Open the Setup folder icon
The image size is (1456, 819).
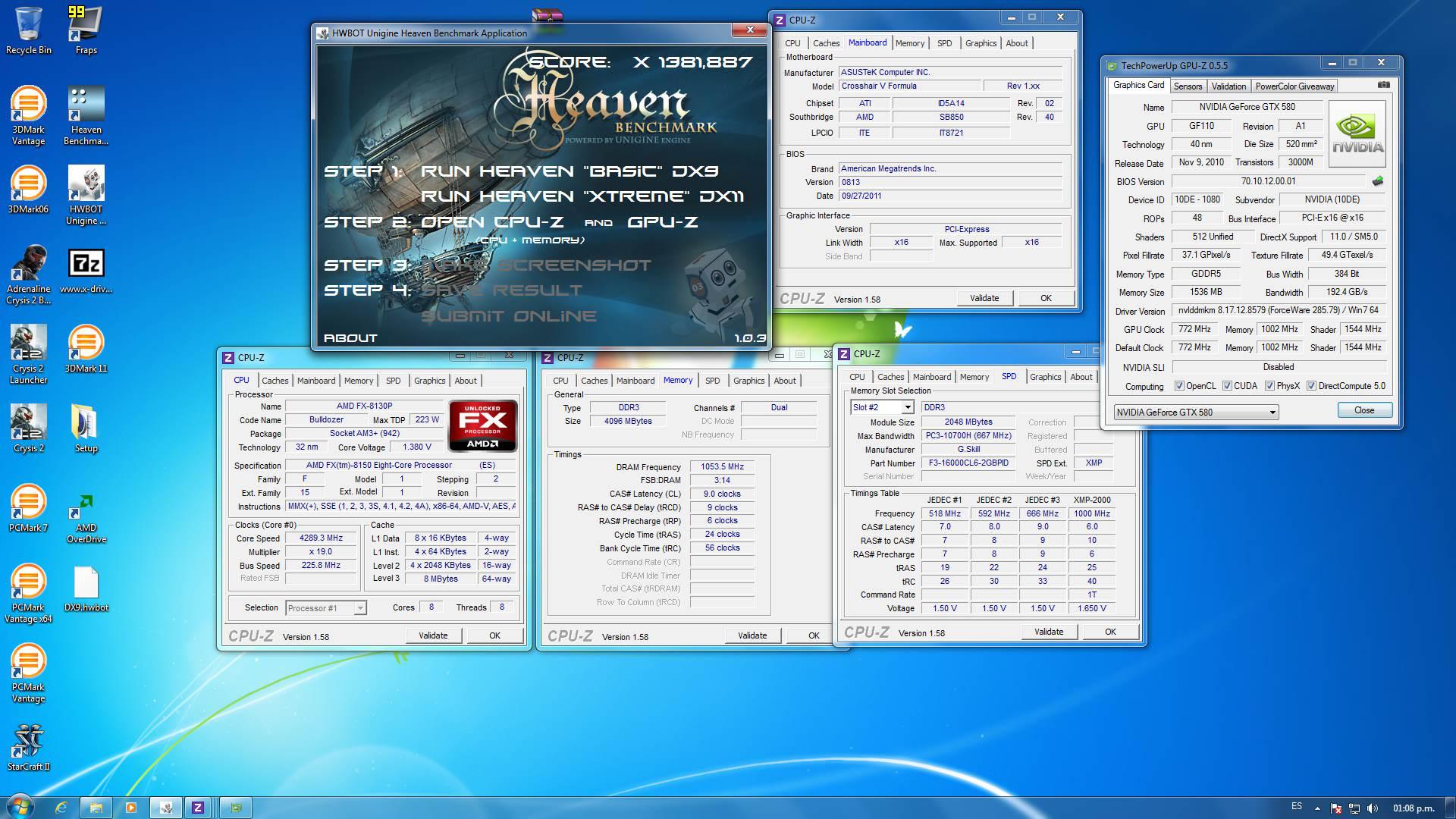pos(86,428)
